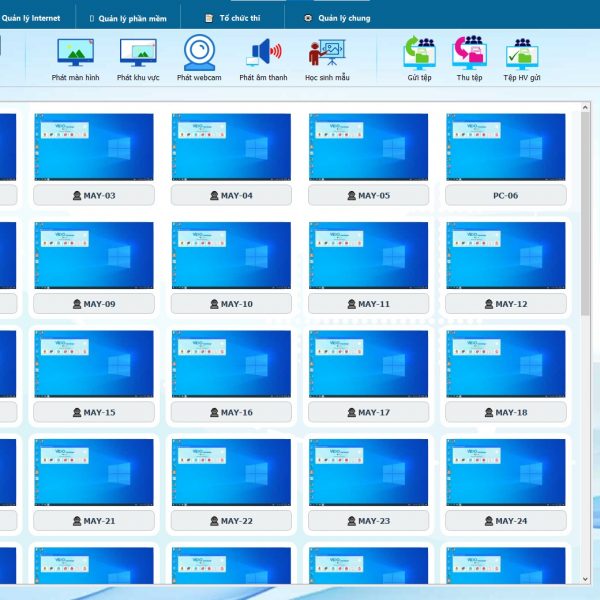Click the MAY-11 name label
This screenshot has height=600, width=600.
pyautogui.click(x=368, y=304)
